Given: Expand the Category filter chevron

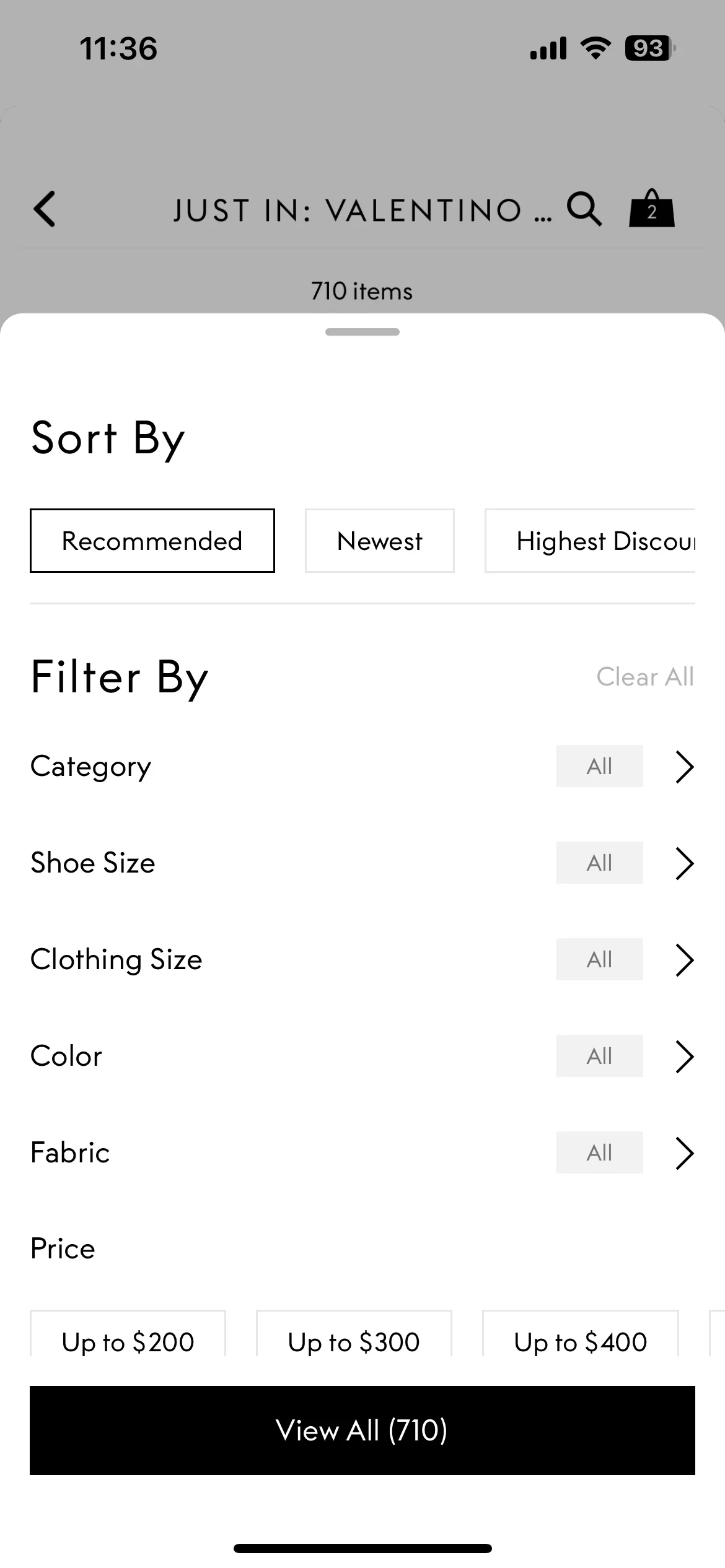Looking at the screenshot, I should coord(684,767).
